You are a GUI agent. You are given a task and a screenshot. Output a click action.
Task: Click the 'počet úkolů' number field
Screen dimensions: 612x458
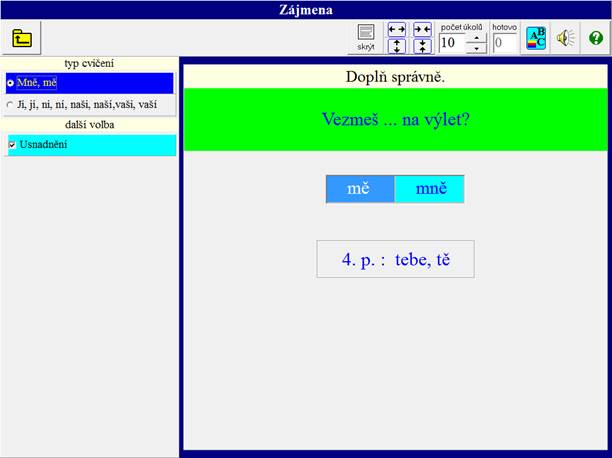(452, 43)
